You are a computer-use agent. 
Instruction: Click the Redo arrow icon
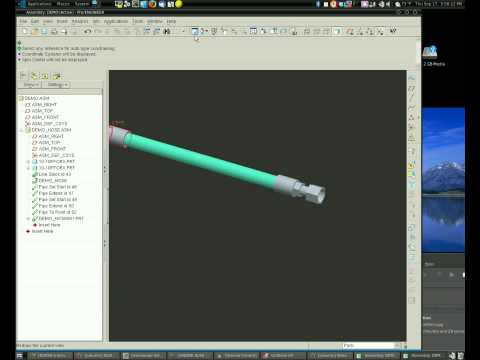pyautogui.click(x=98, y=31)
